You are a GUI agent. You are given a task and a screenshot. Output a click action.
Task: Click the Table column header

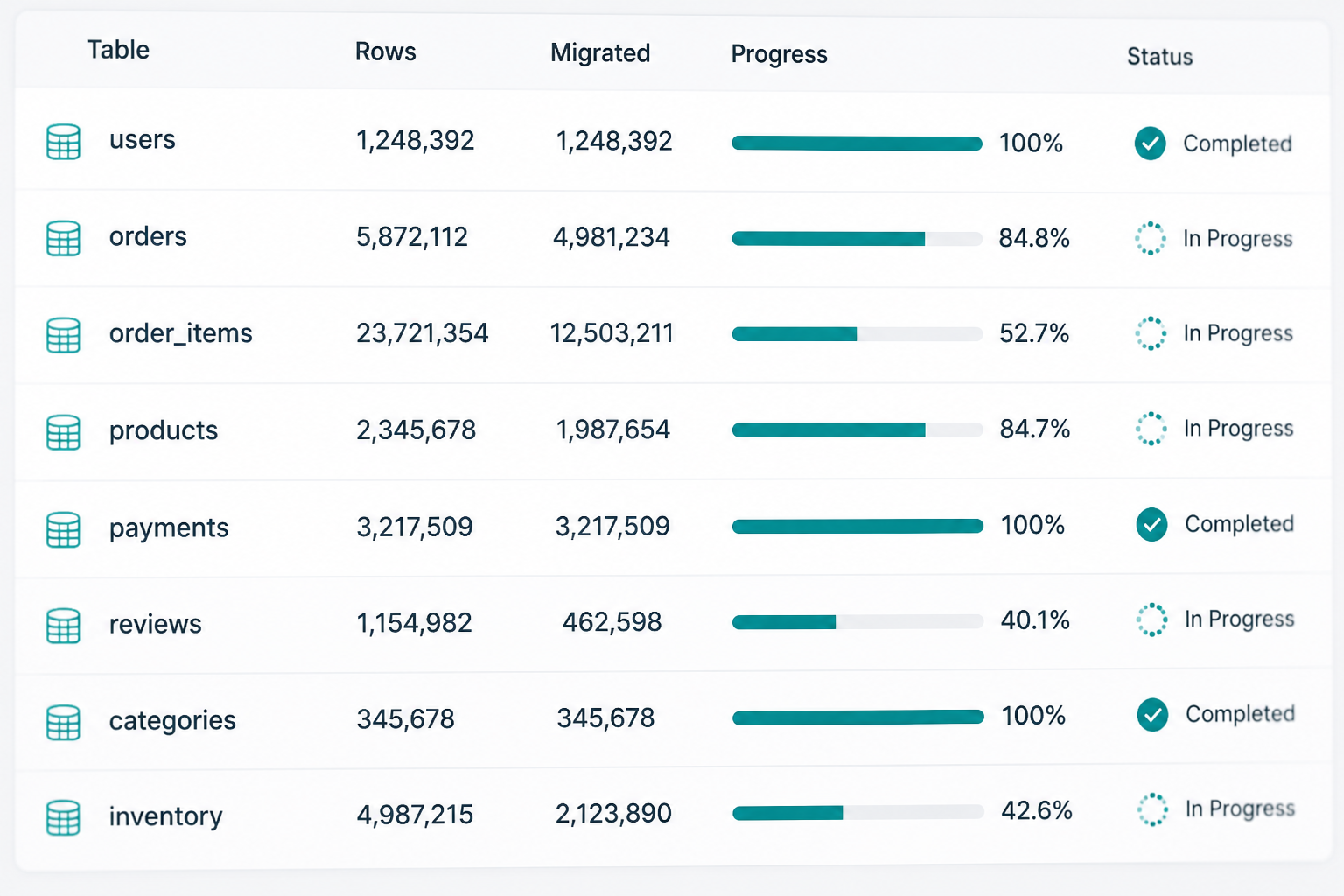point(118,50)
